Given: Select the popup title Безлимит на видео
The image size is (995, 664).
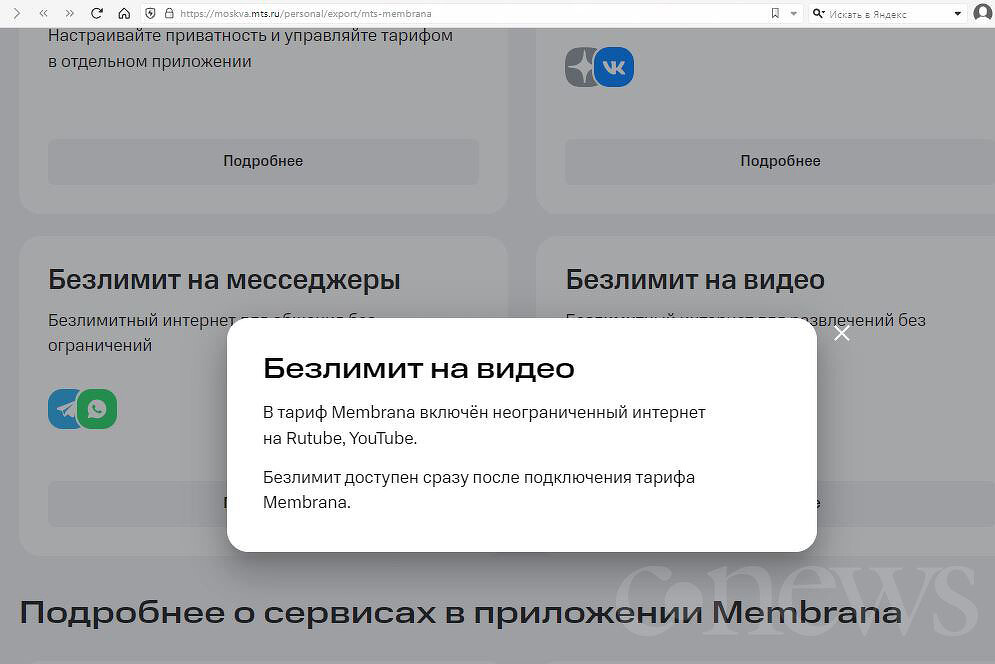Looking at the screenshot, I should pyautogui.click(x=419, y=369).
